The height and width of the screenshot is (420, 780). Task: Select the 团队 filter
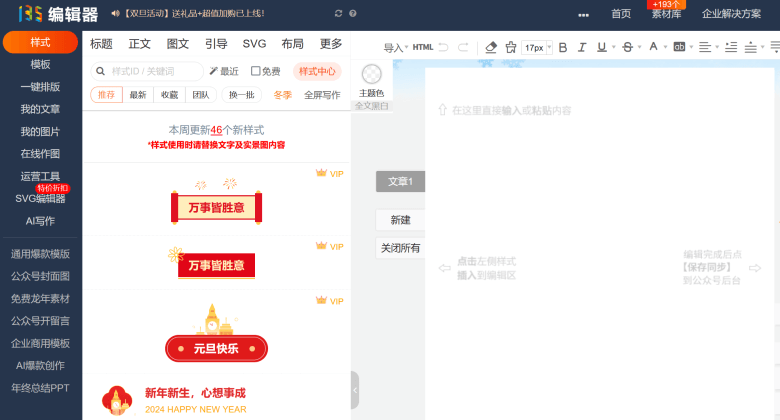click(x=200, y=95)
